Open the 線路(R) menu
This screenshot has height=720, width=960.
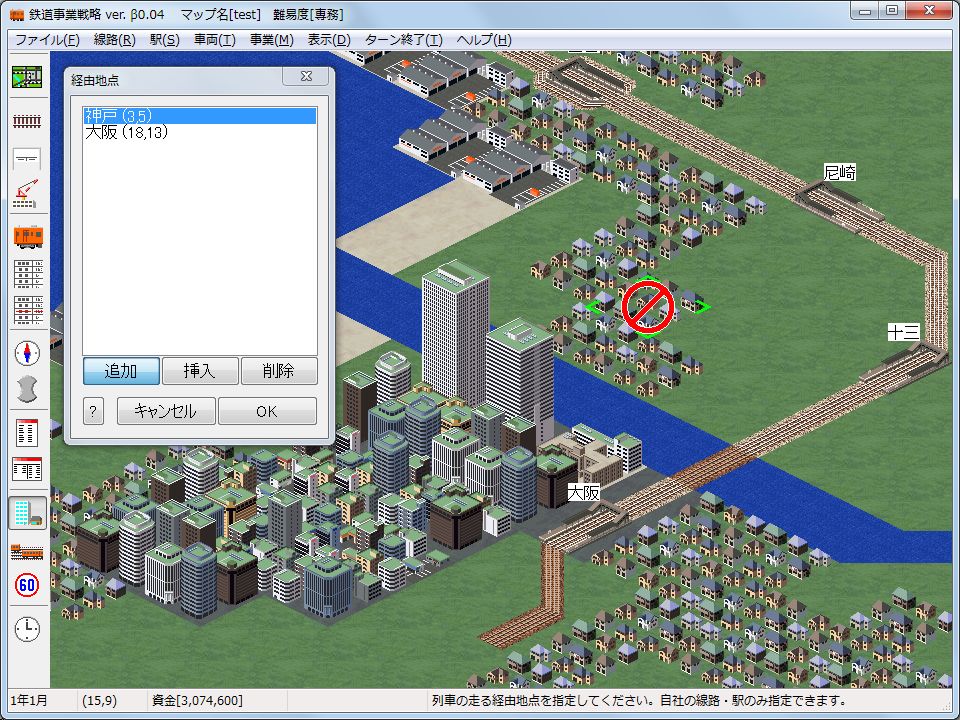tap(114, 40)
